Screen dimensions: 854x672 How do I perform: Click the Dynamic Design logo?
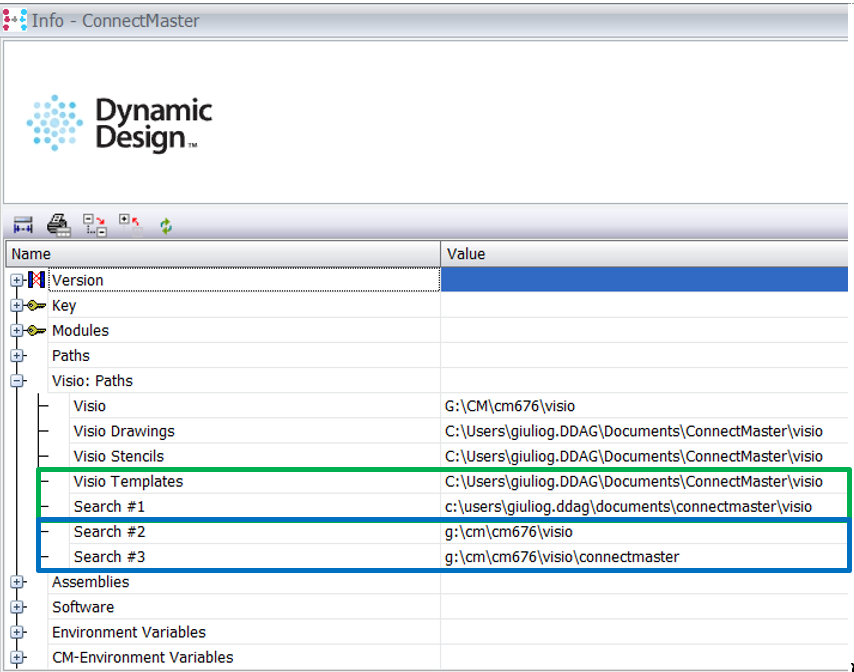(119, 124)
